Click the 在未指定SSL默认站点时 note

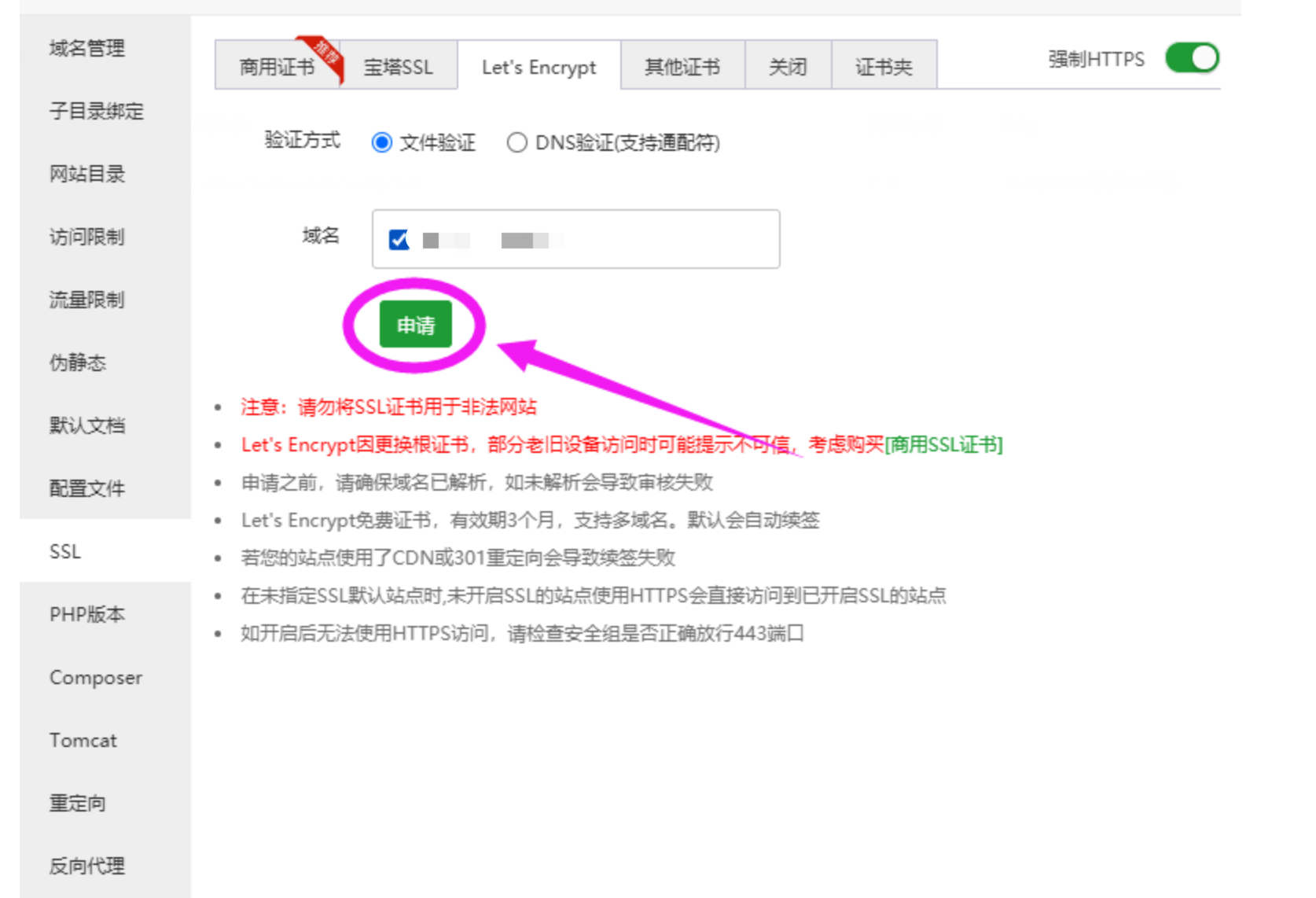coord(594,595)
